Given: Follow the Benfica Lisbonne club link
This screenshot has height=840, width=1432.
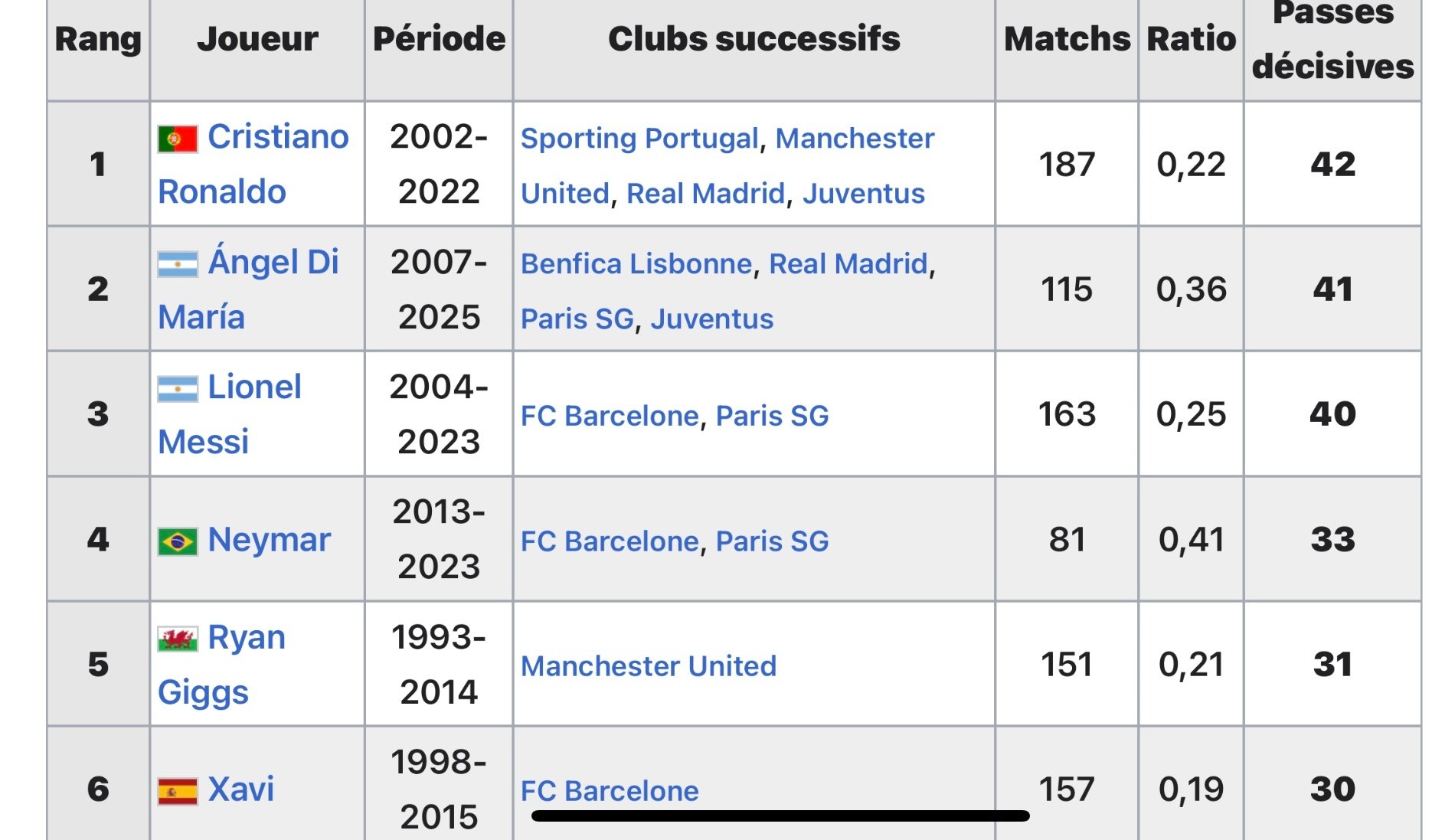Looking at the screenshot, I should coord(636,264).
